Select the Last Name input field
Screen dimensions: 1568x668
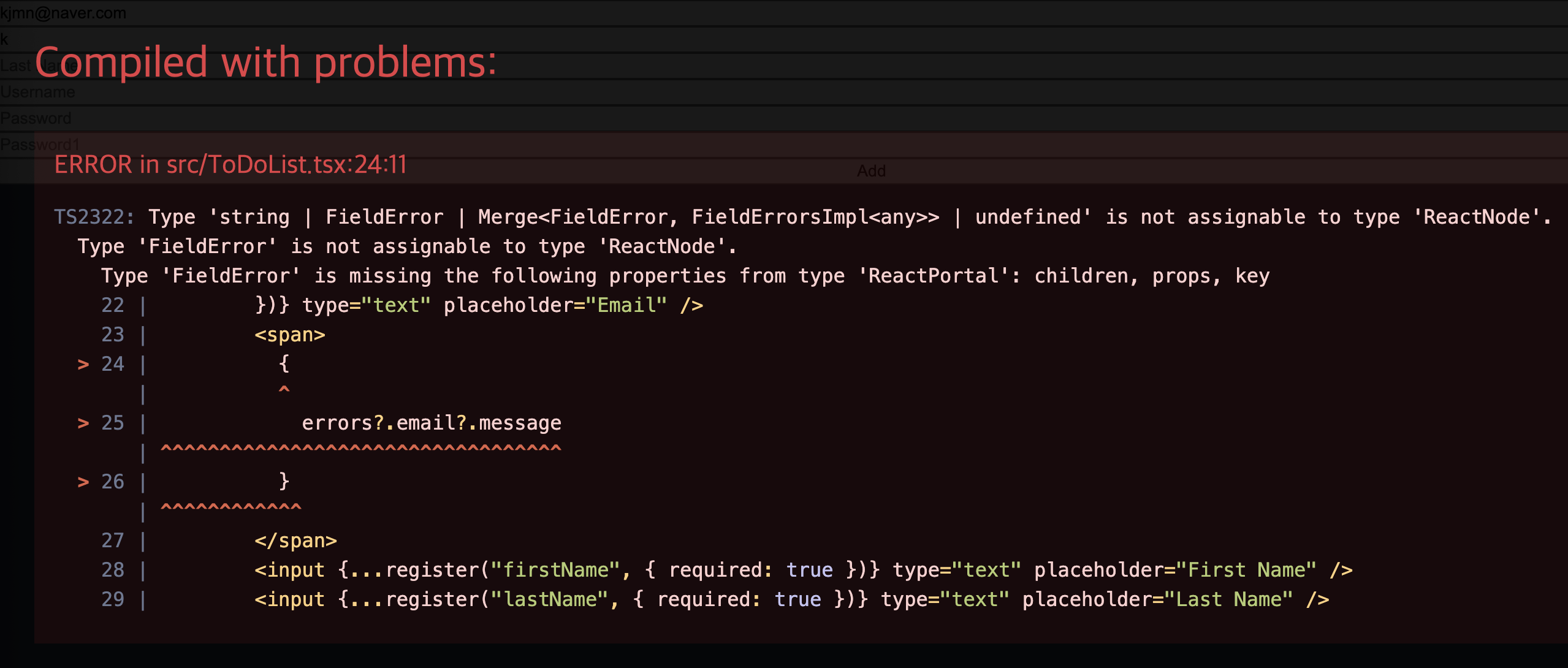784,66
